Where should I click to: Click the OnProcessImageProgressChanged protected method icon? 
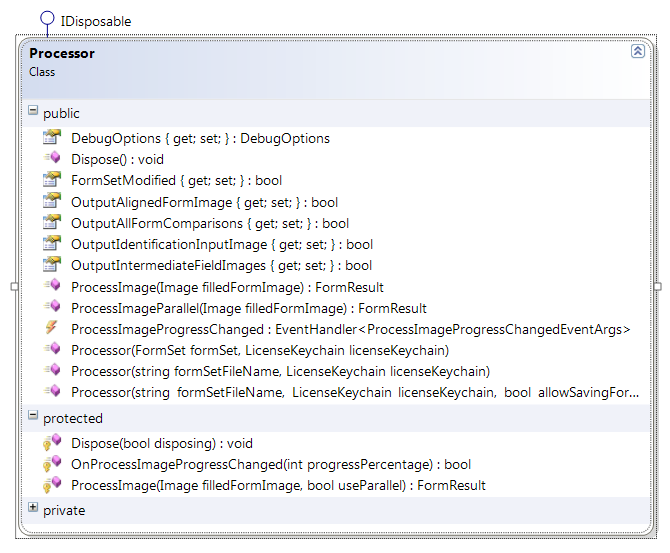52,464
